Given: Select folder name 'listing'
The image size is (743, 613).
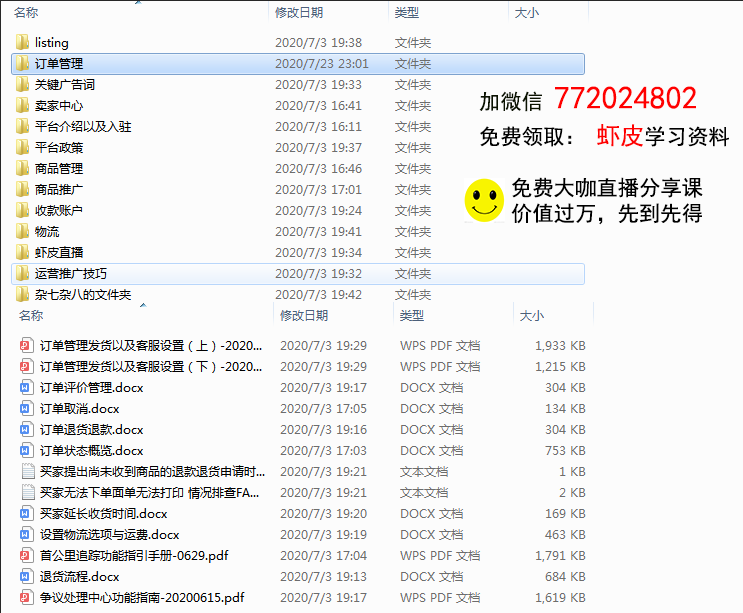Looking at the screenshot, I should pyautogui.click(x=52, y=43).
